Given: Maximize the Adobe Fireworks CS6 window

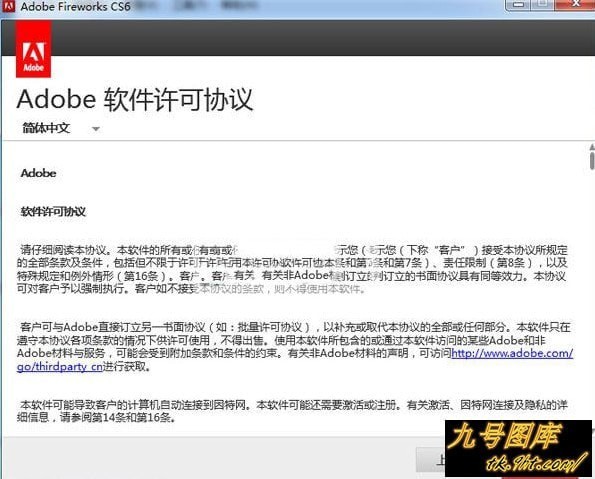Looking at the screenshot, I should click(543, 5).
